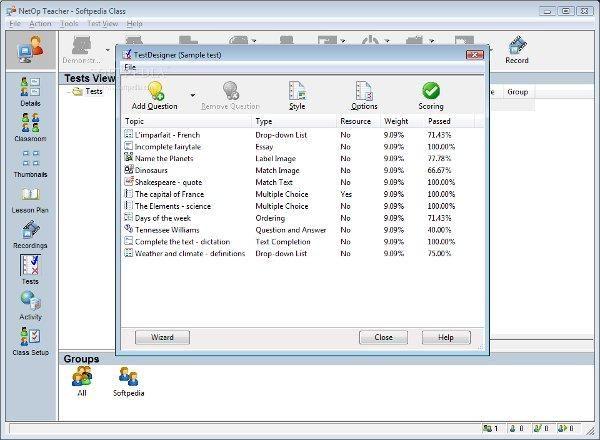The image size is (600, 440).
Task: Click the Name the Planets row icon
Action: coord(129,158)
